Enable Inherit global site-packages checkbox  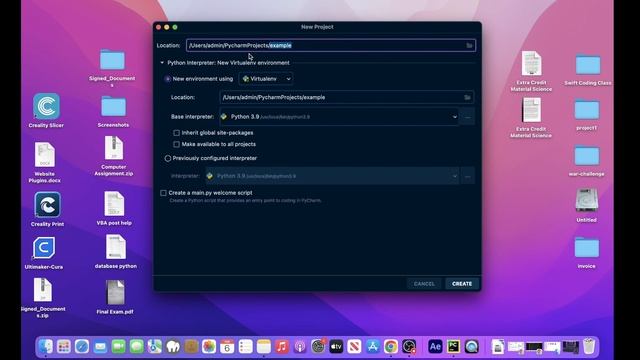pyautogui.click(x=176, y=133)
